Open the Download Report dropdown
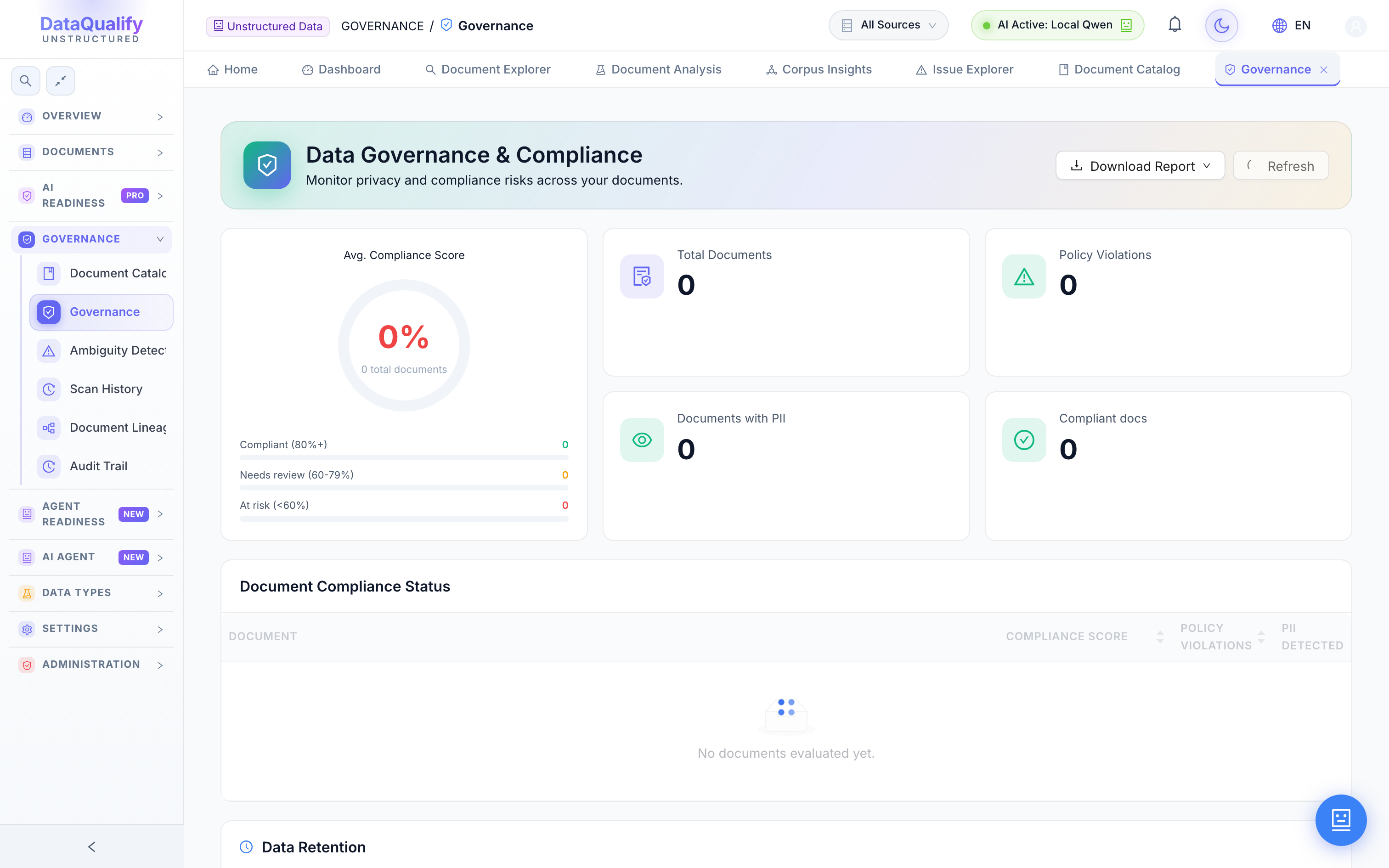 (1141, 166)
